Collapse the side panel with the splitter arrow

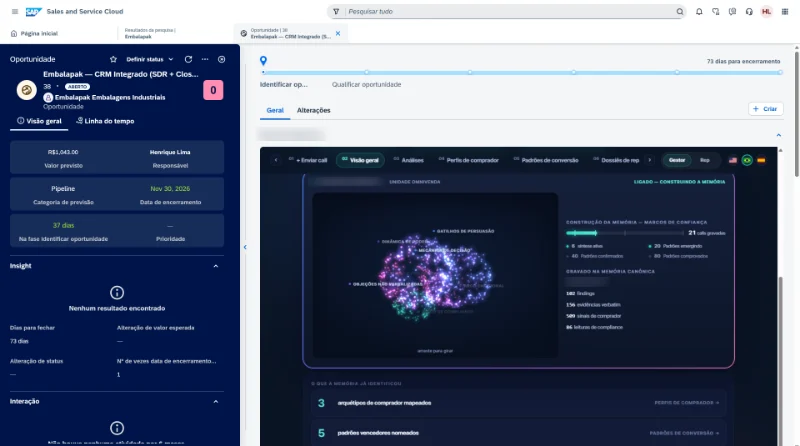[245, 247]
